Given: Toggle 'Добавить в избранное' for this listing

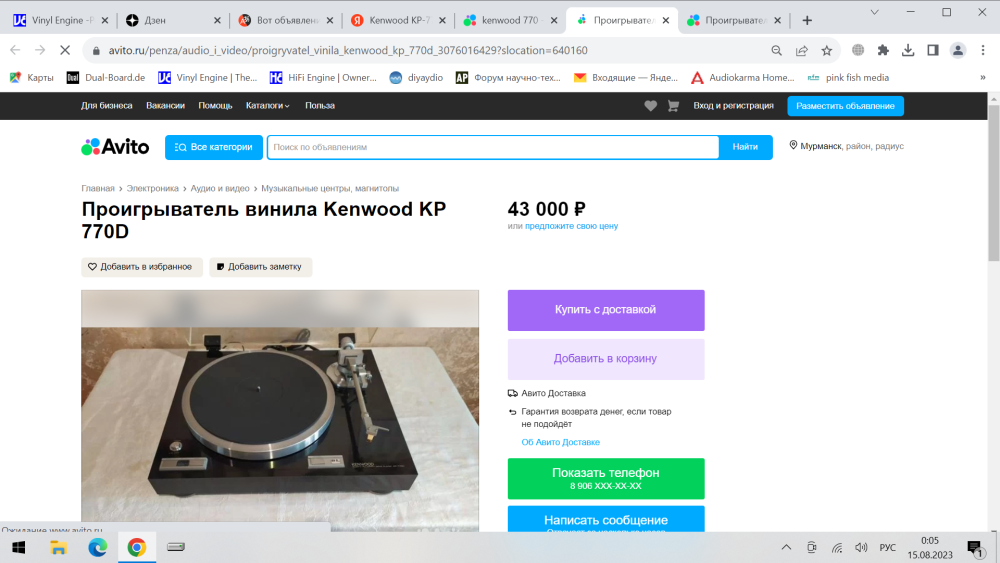Looking at the screenshot, I should click(141, 267).
